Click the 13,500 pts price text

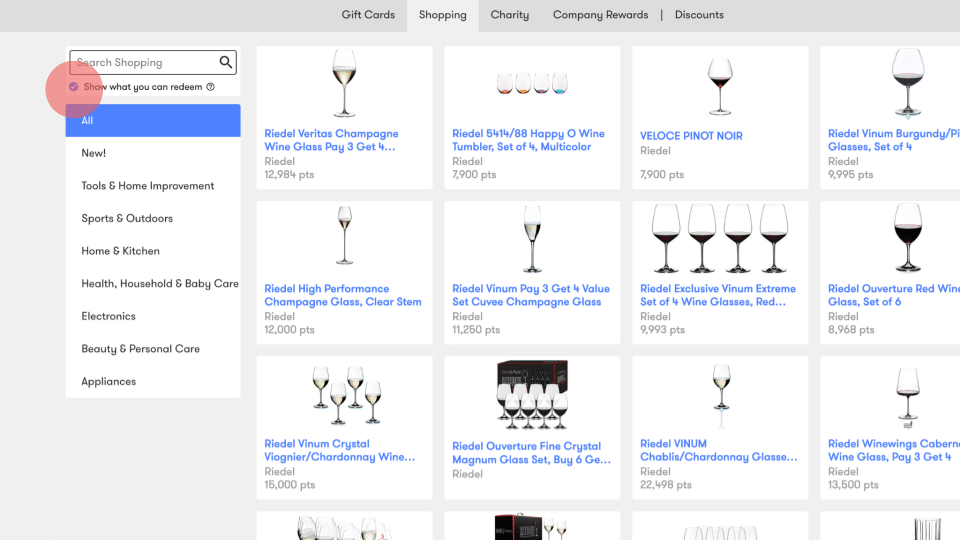tap(853, 485)
